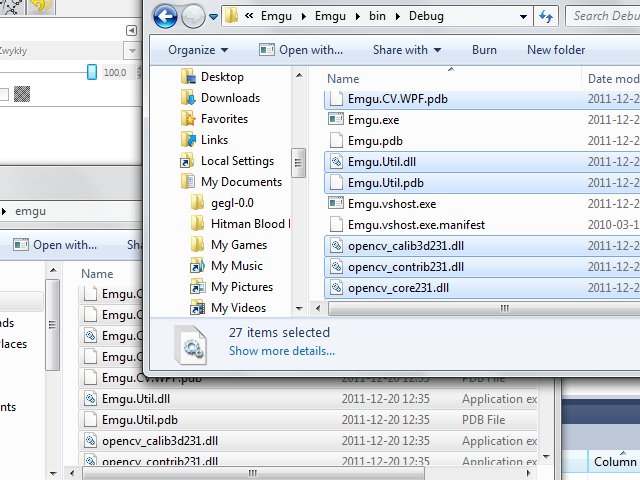Select the opencv_calib3d231.dll icon in the Debug window
Viewport: 640px width, 480px height.
[x=336, y=246]
